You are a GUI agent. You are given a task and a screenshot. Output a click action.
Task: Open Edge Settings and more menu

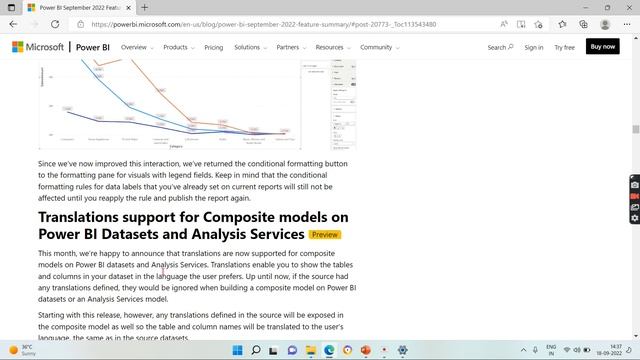point(627,24)
